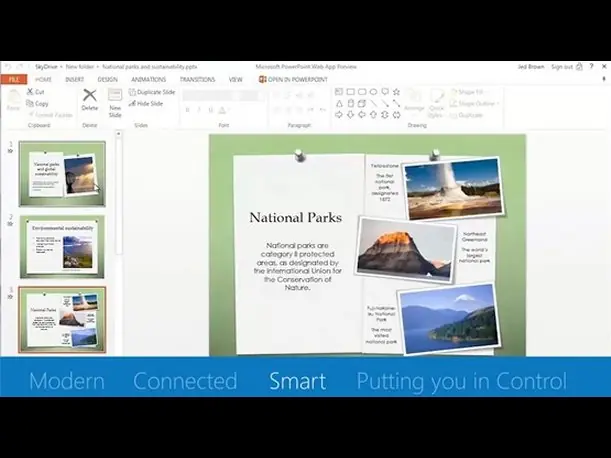Click the redo arrow in title bar
The height and width of the screenshot is (458, 611).
20,67
